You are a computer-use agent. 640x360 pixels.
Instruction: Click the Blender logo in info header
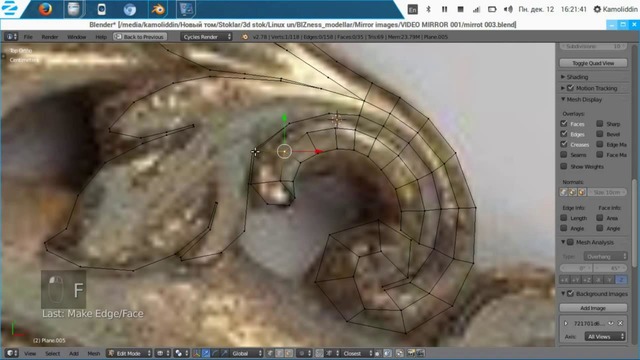coord(245,37)
